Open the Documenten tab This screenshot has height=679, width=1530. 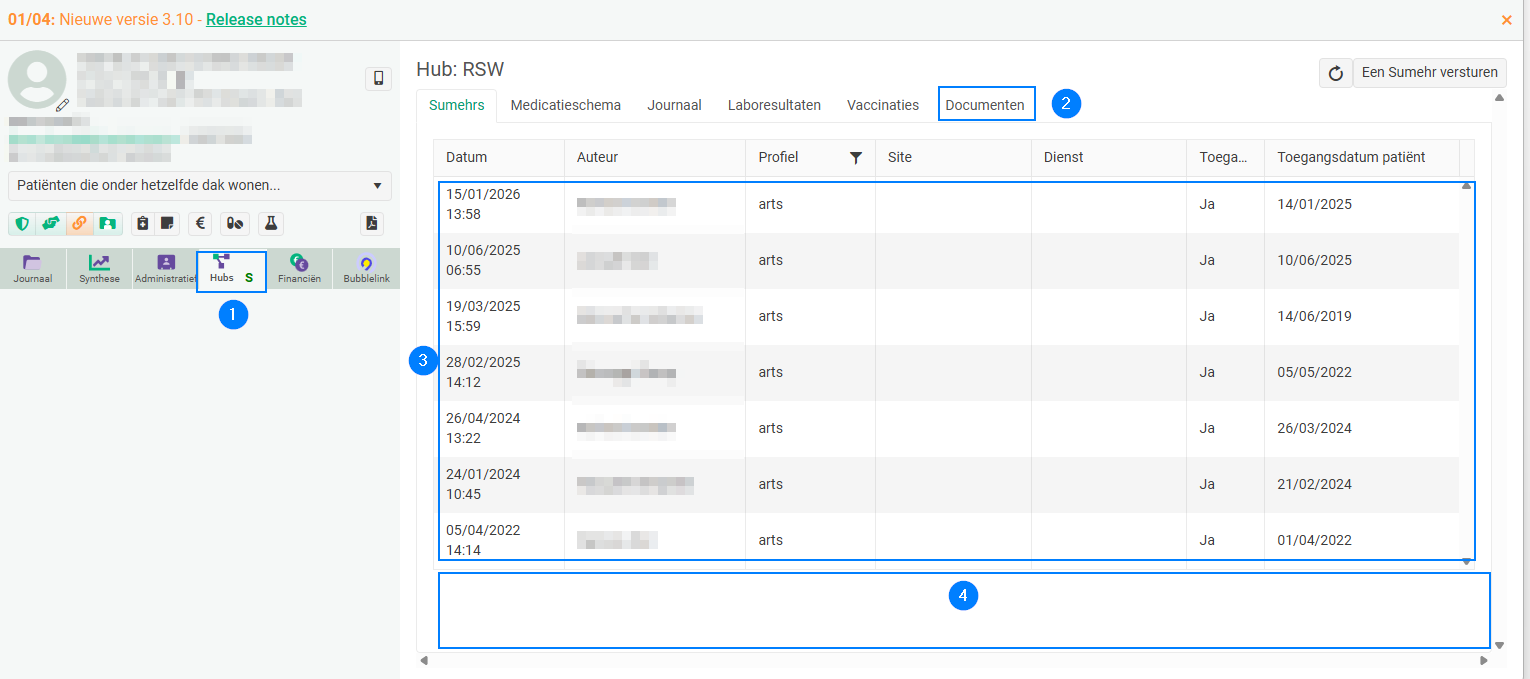pyautogui.click(x=985, y=105)
